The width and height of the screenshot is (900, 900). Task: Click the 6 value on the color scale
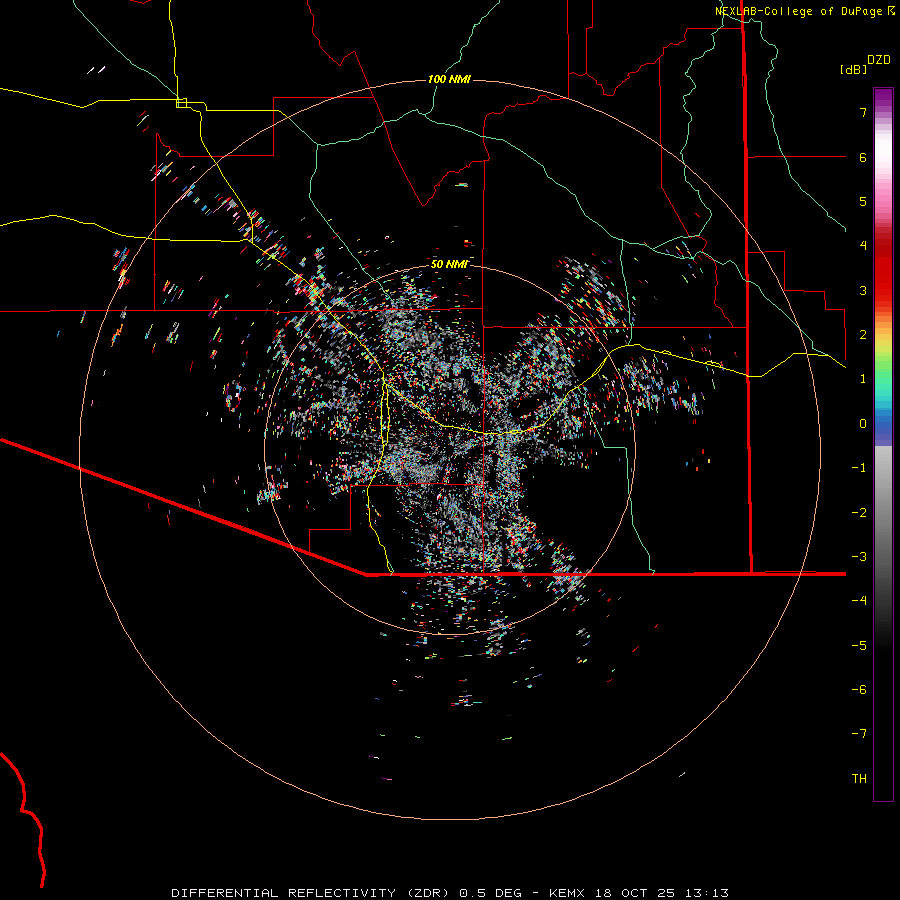pyautogui.click(x=862, y=157)
